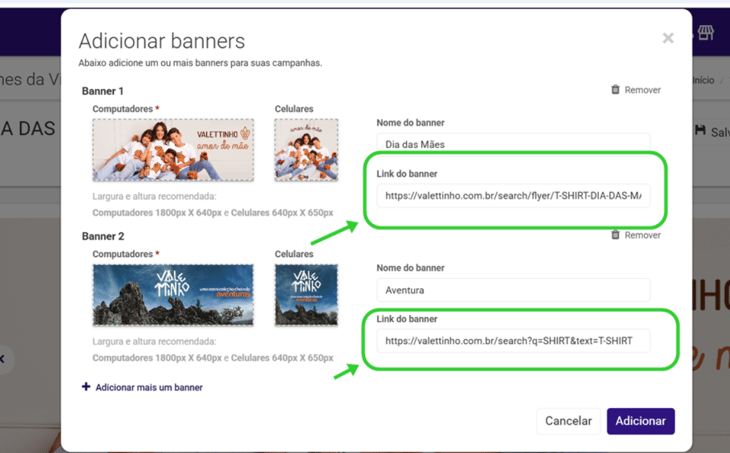This screenshot has height=453, width=730.
Task: Click the trash icon for Banner 1
Action: [x=616, y=90]
